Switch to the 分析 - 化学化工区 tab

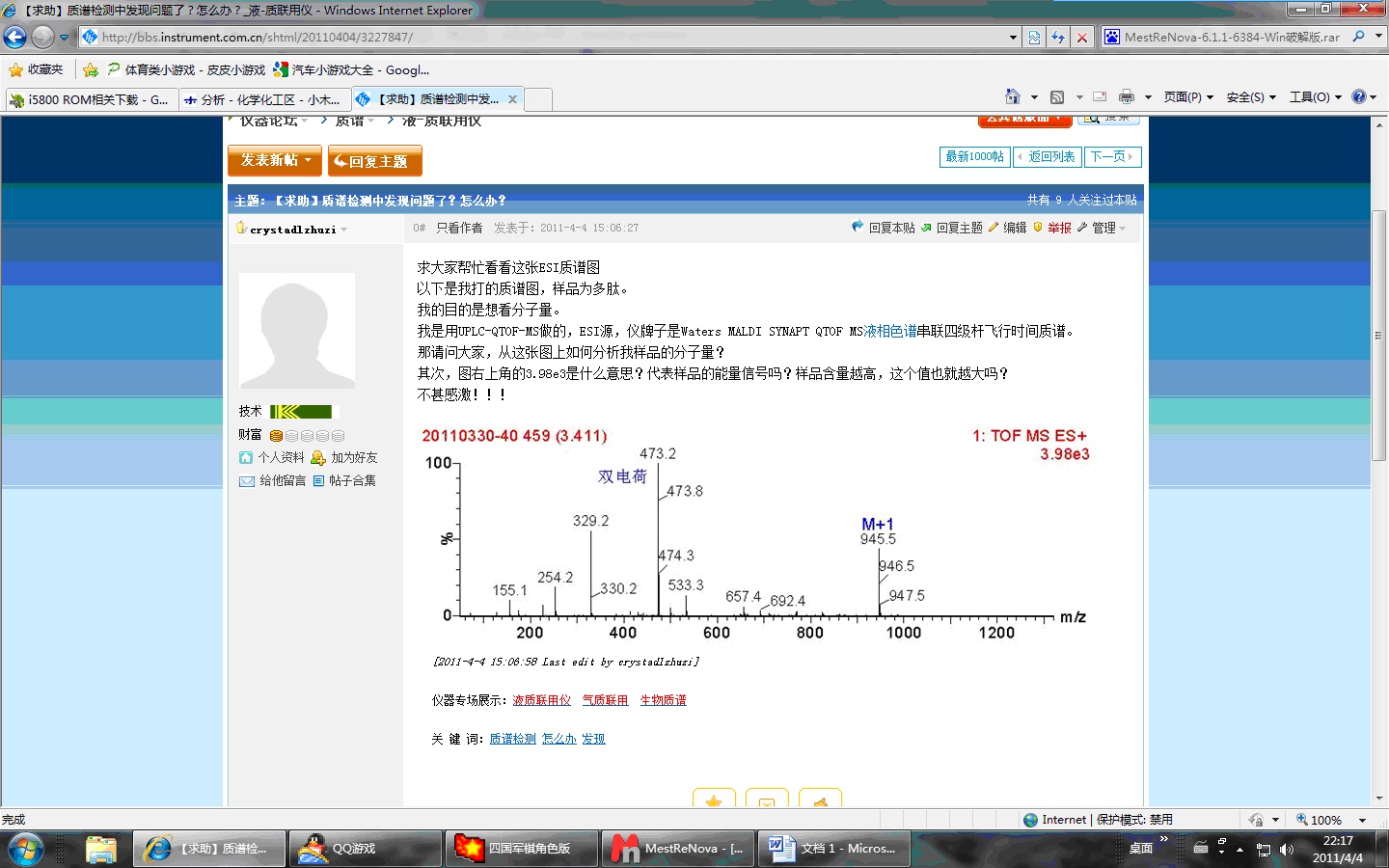(x=263, y=99)
